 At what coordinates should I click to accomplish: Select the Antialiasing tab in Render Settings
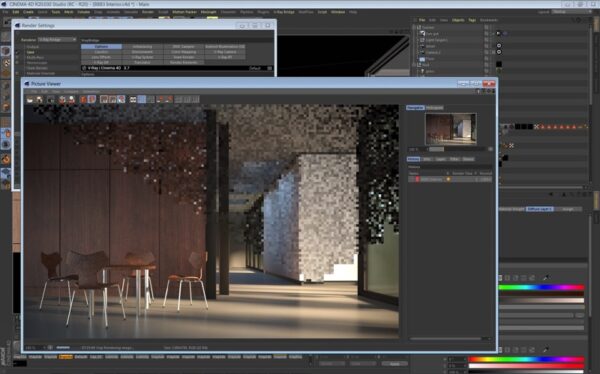[142, 46]
